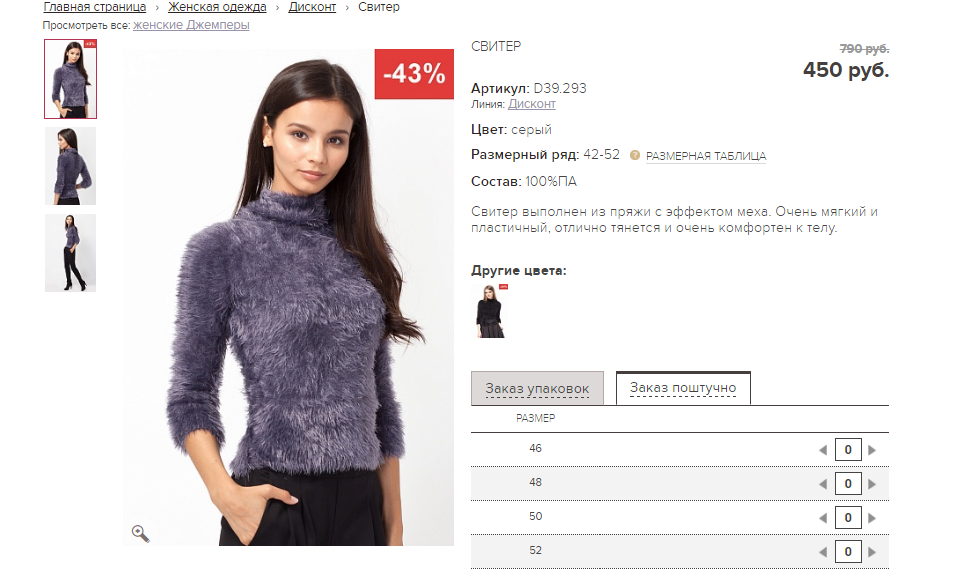Screen dimensions: 980x585
Task: Click the size chart question mark icon
Action: tap(634, 155)
